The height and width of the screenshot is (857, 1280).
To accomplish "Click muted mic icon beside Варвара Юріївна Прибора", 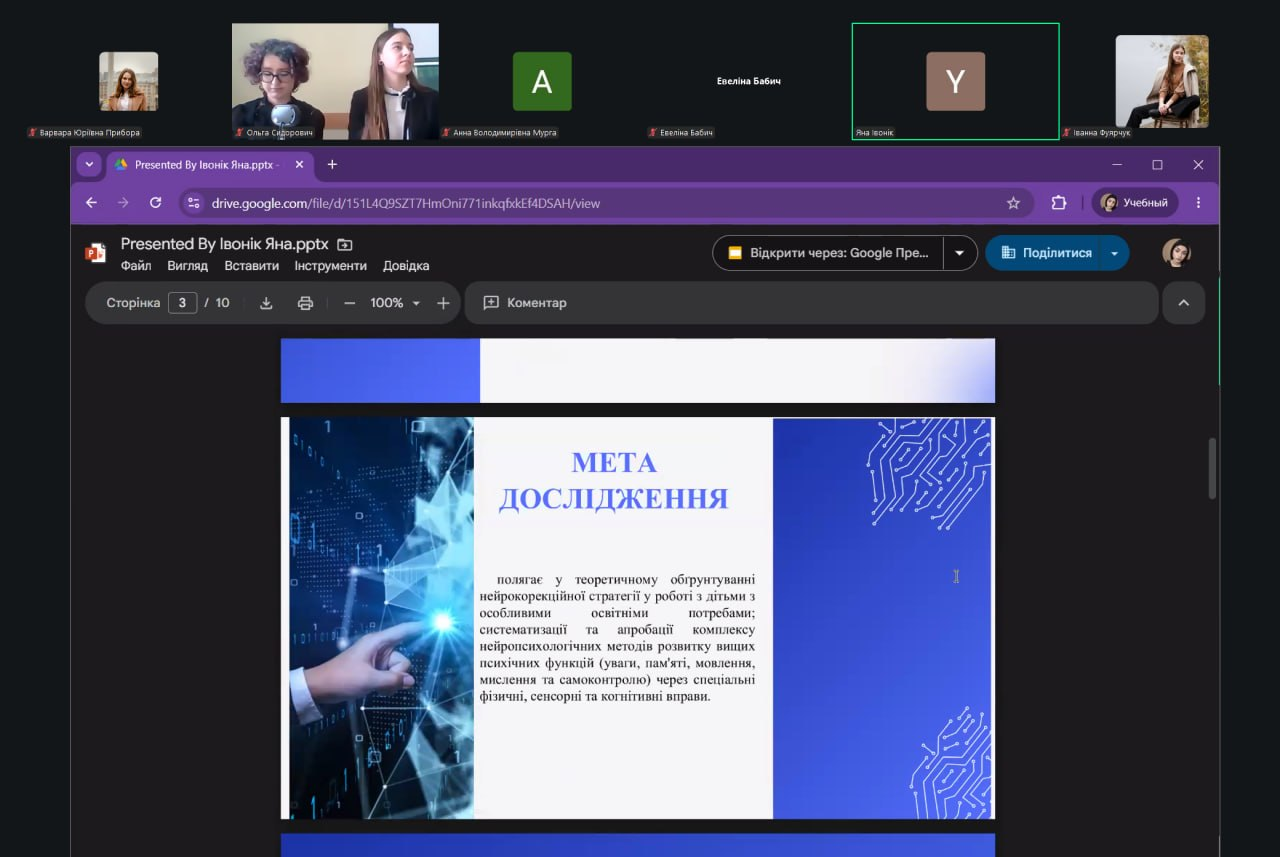I will [32, 132].
